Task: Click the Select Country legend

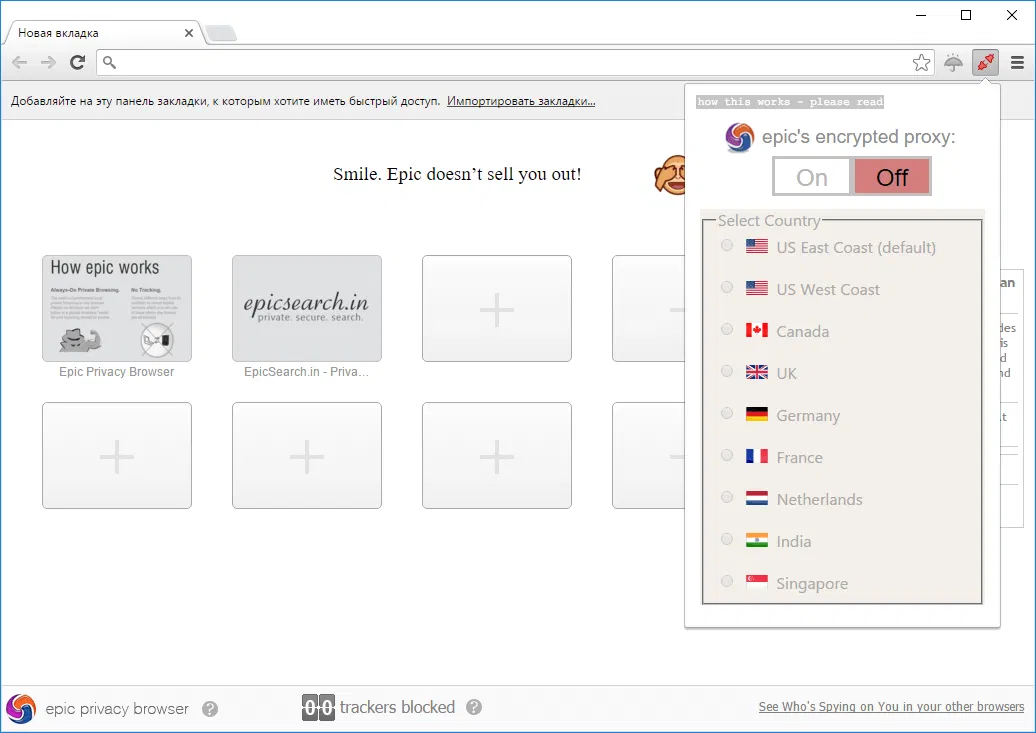Action: 769,221
